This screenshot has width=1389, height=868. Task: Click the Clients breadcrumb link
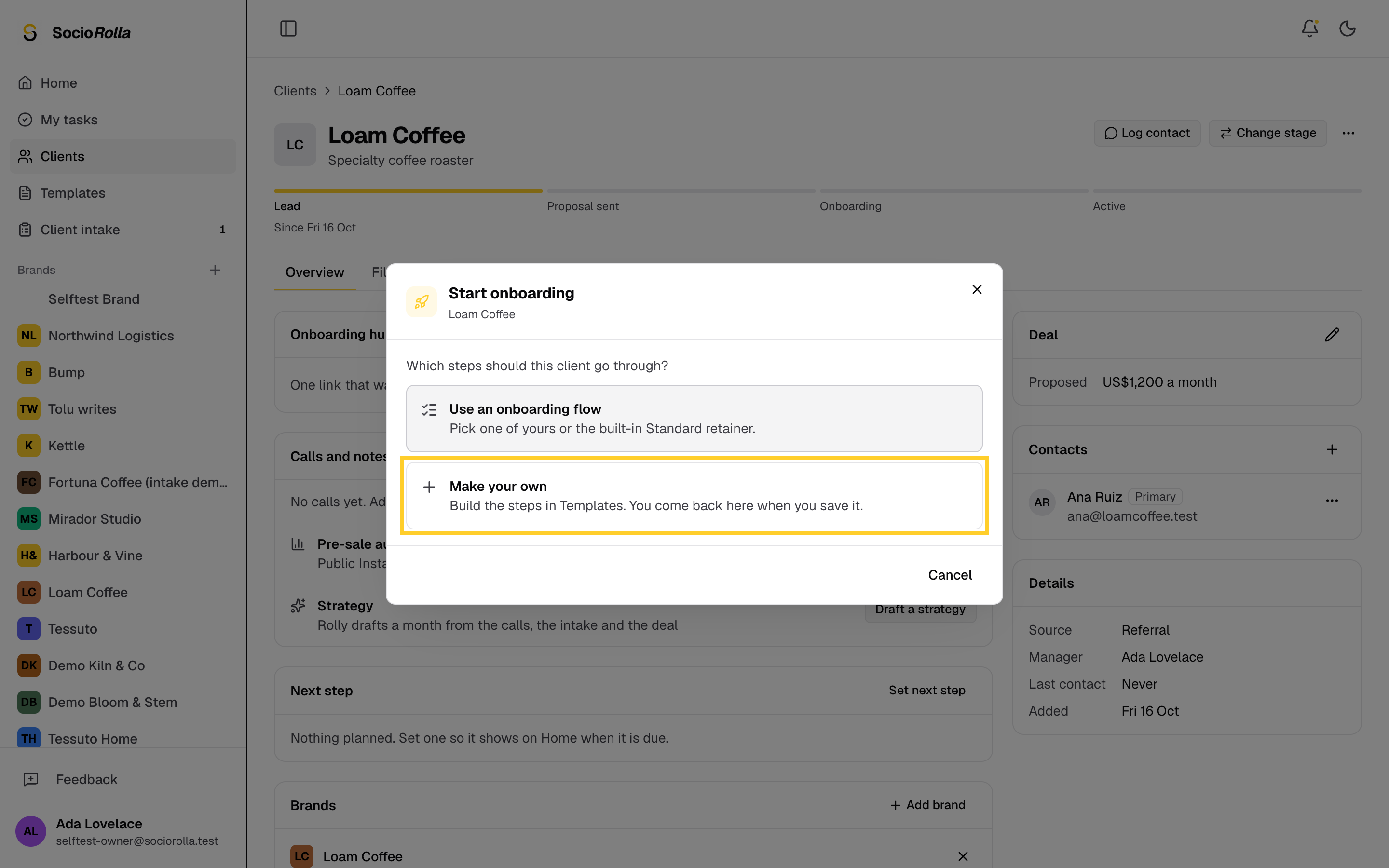click(295, 91)
